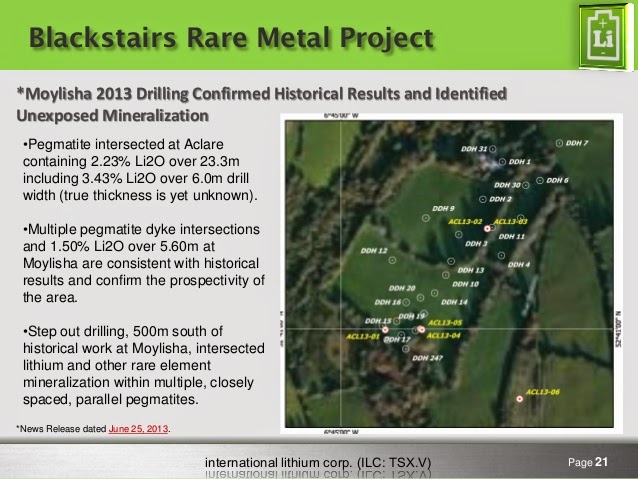Click the Moylisha 2013 Drilling heading
Image resolution: width=638 pixels, height=479 pixels.
[261, 105]
